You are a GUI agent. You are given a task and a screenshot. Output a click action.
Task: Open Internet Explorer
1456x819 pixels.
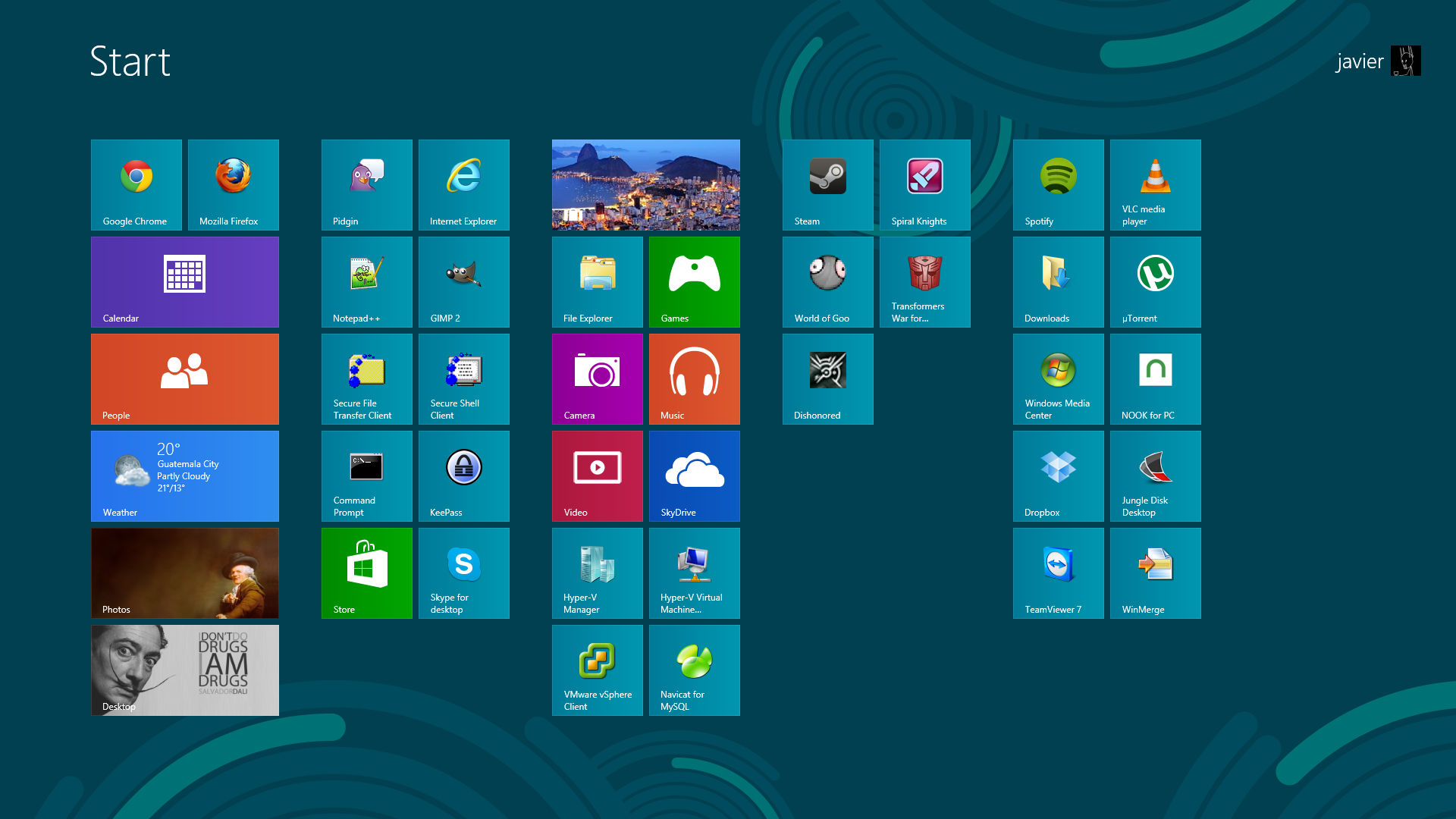(x=463, y=184)
